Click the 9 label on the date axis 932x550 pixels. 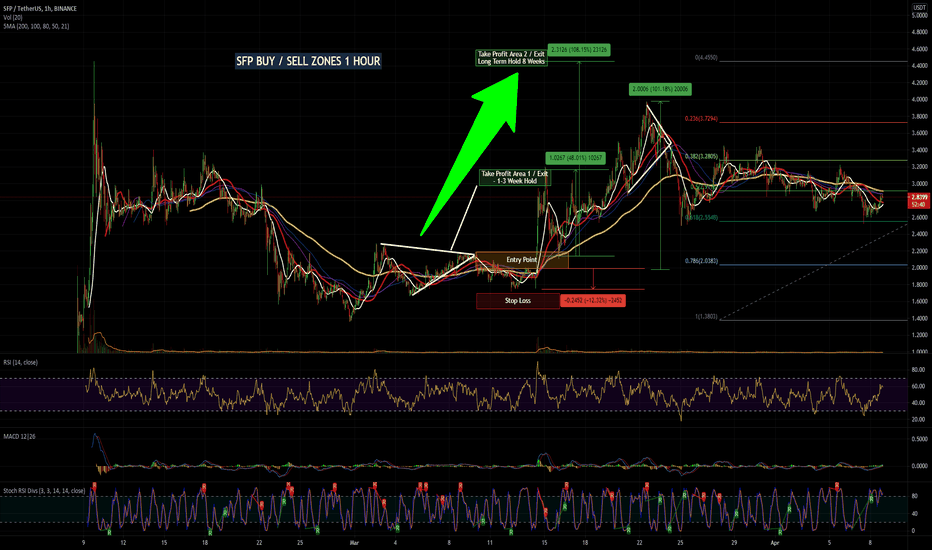pos(84,543)
